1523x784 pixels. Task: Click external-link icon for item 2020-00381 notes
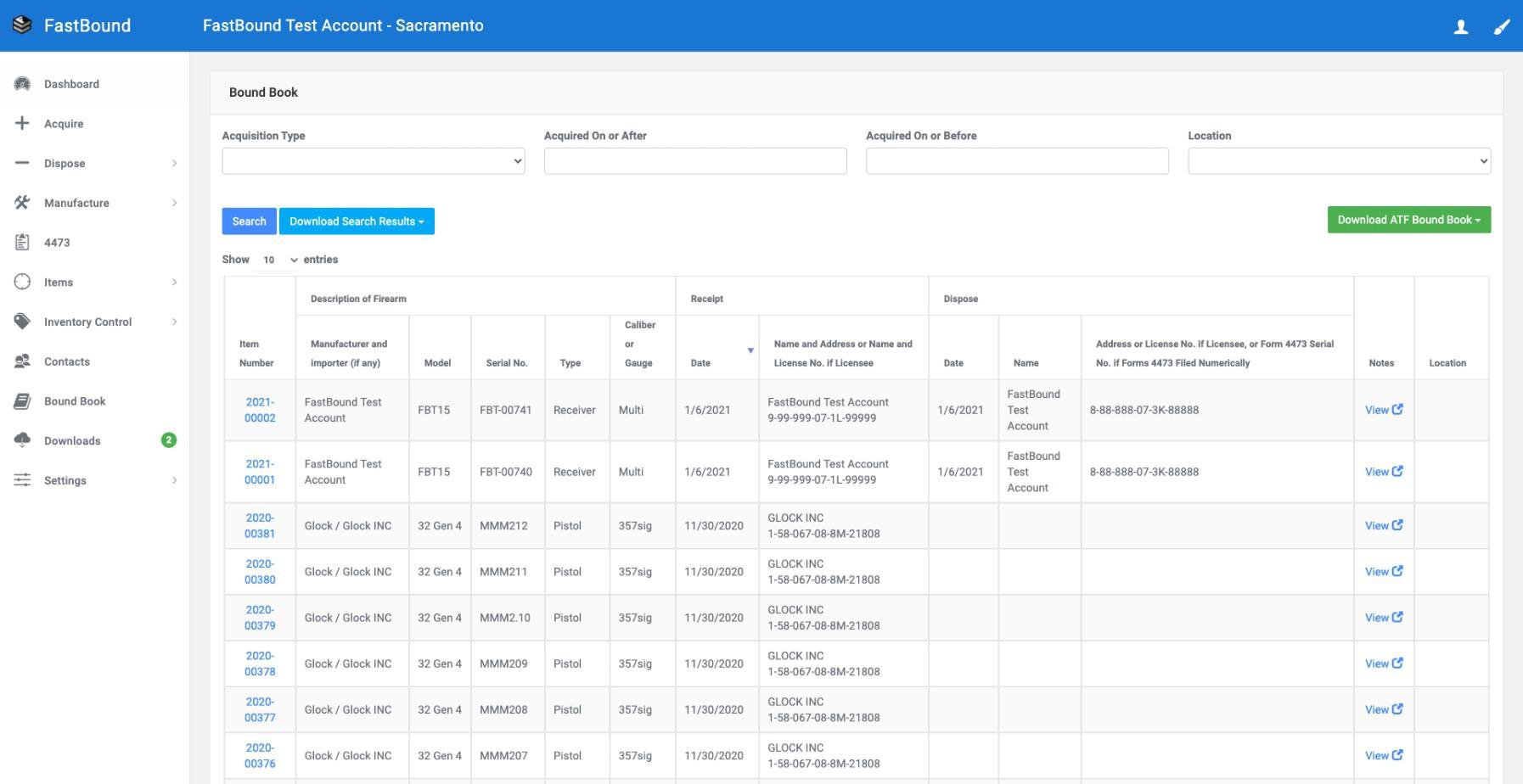[1397, 525]
